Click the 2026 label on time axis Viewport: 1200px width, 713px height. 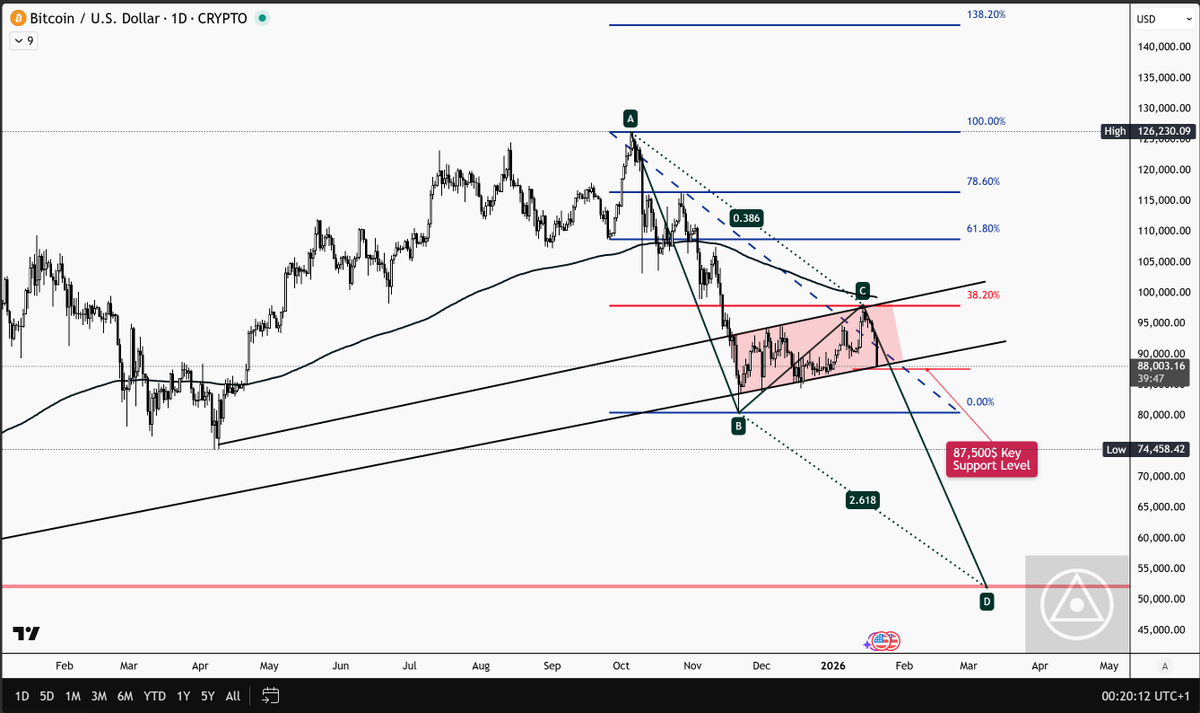pyautogui.click(x=832, y=665)
